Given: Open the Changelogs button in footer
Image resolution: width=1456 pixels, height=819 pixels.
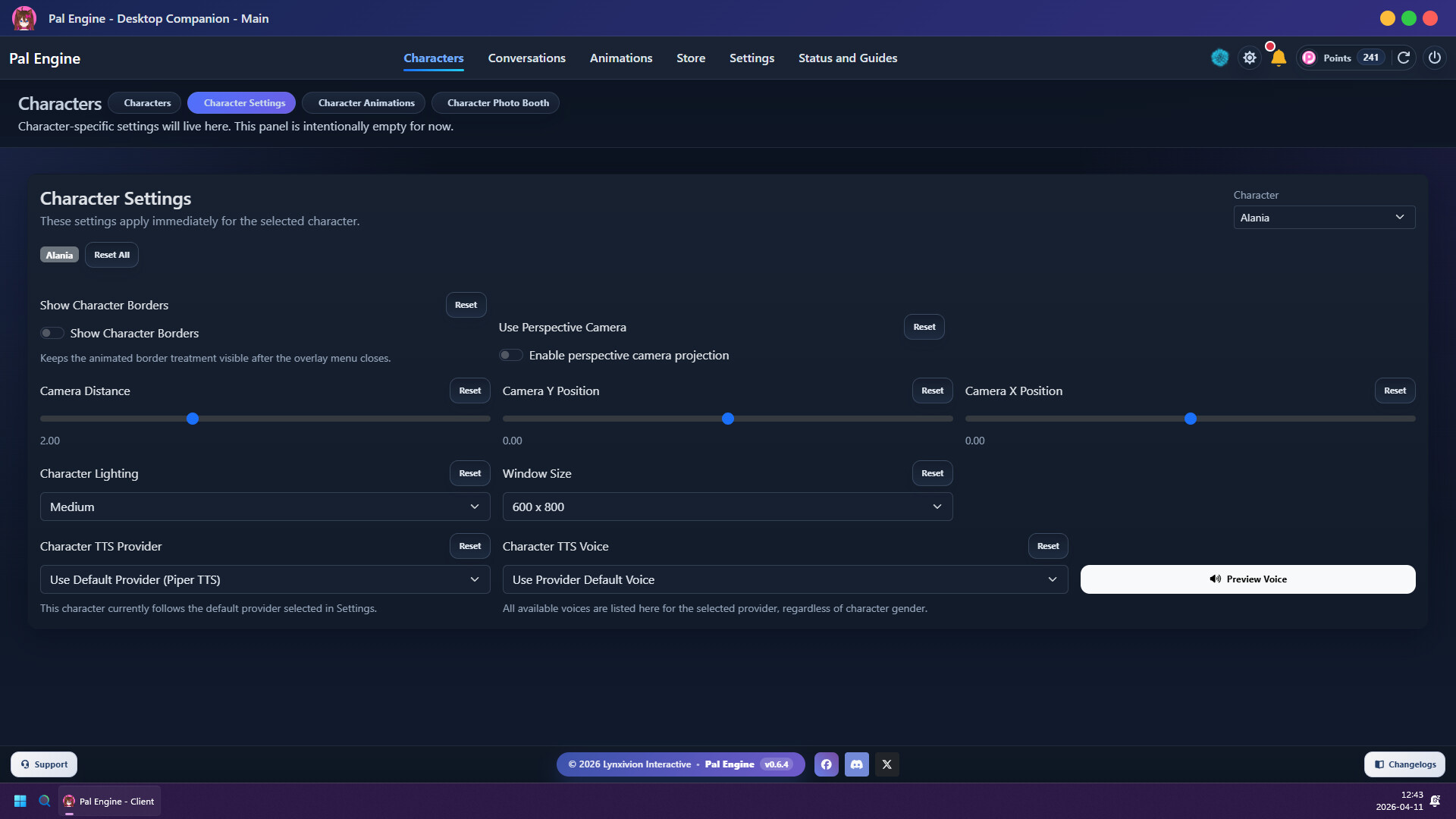Looking at the screenshot, I should pos(1404,764).
